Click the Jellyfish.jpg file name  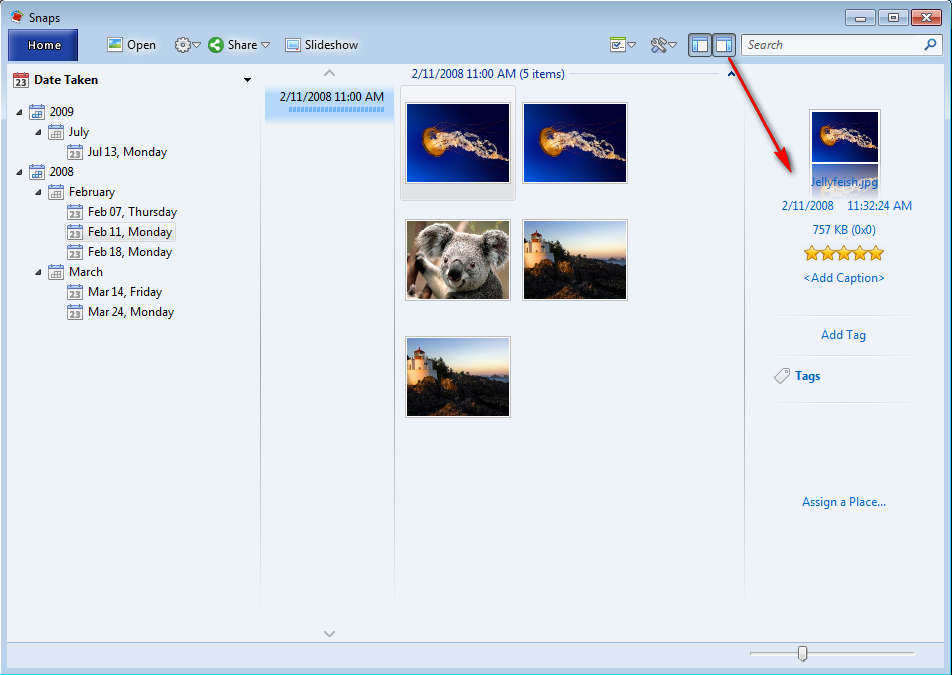[845, 181]
